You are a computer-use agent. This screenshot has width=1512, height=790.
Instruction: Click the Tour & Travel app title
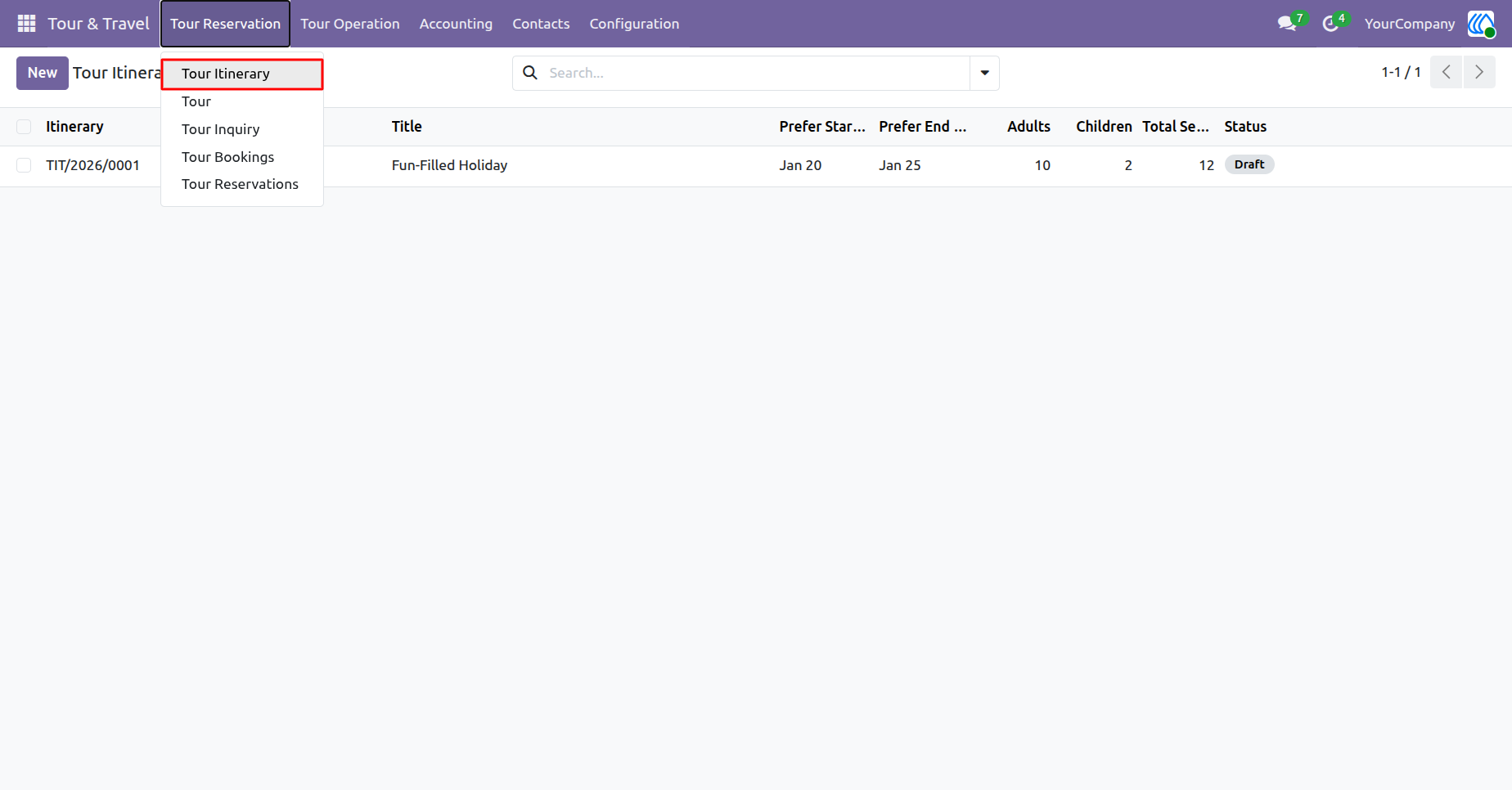98,24
